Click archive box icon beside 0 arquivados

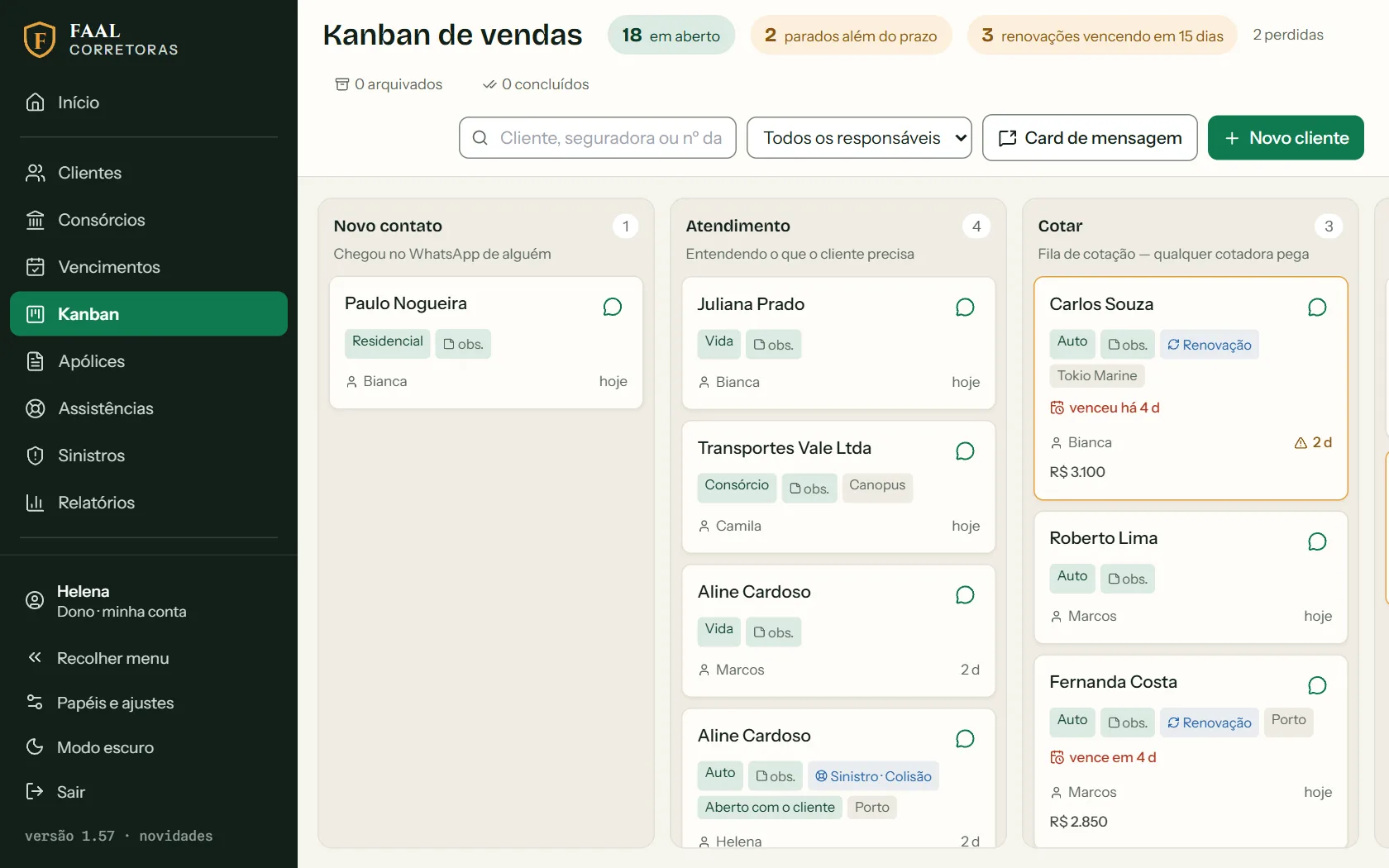[342, 84]
